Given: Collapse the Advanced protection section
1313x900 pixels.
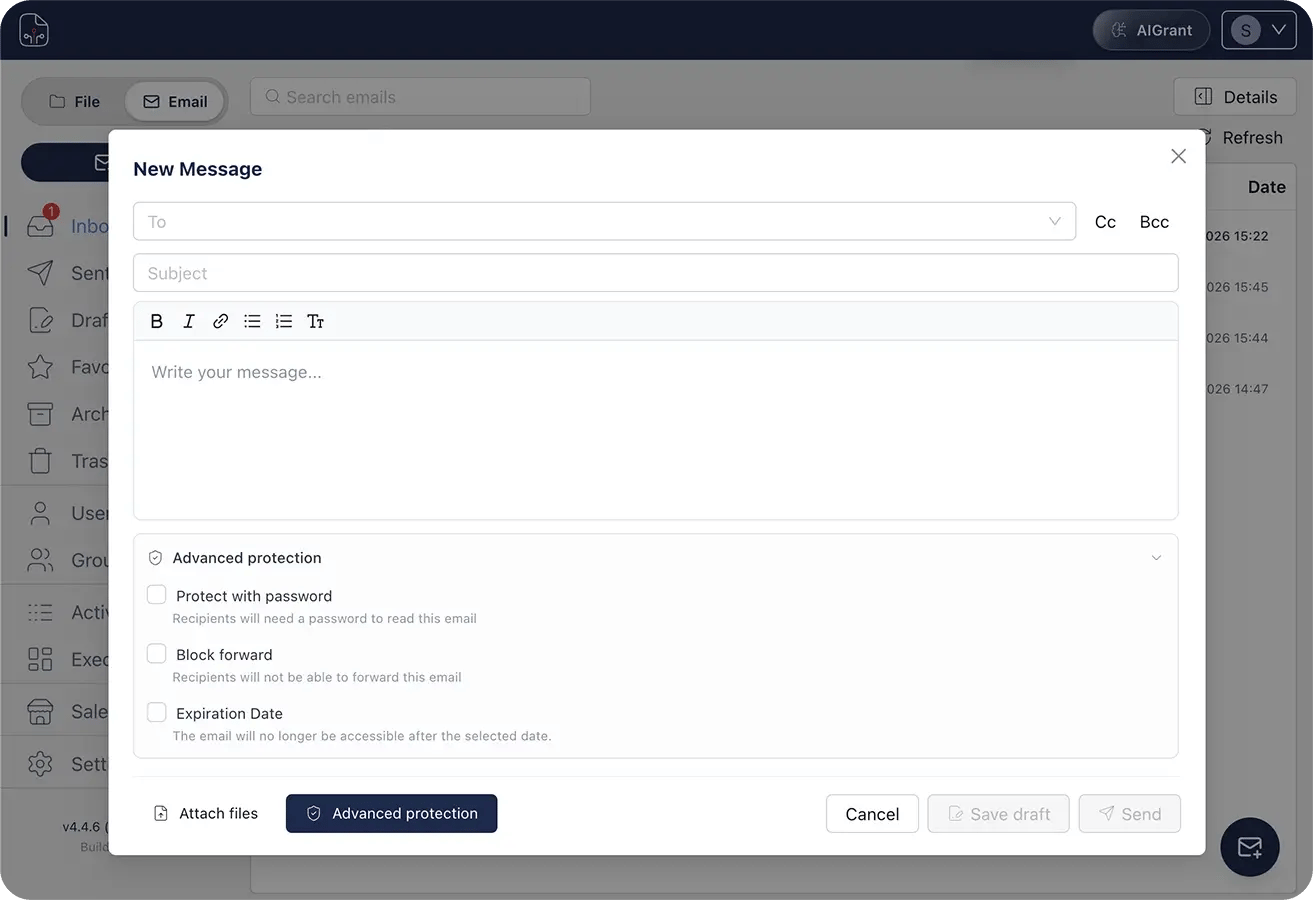Looking at the screenshot, I should point(1156,557).
